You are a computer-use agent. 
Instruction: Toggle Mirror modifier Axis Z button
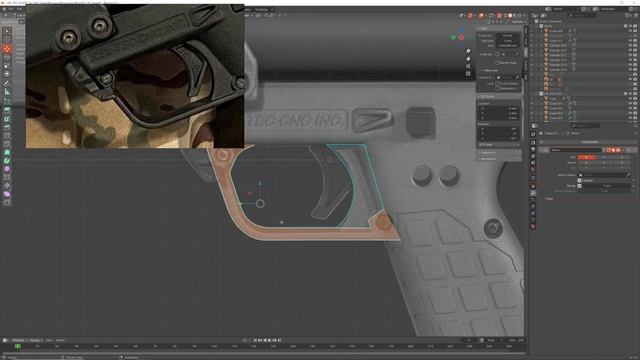622,157
